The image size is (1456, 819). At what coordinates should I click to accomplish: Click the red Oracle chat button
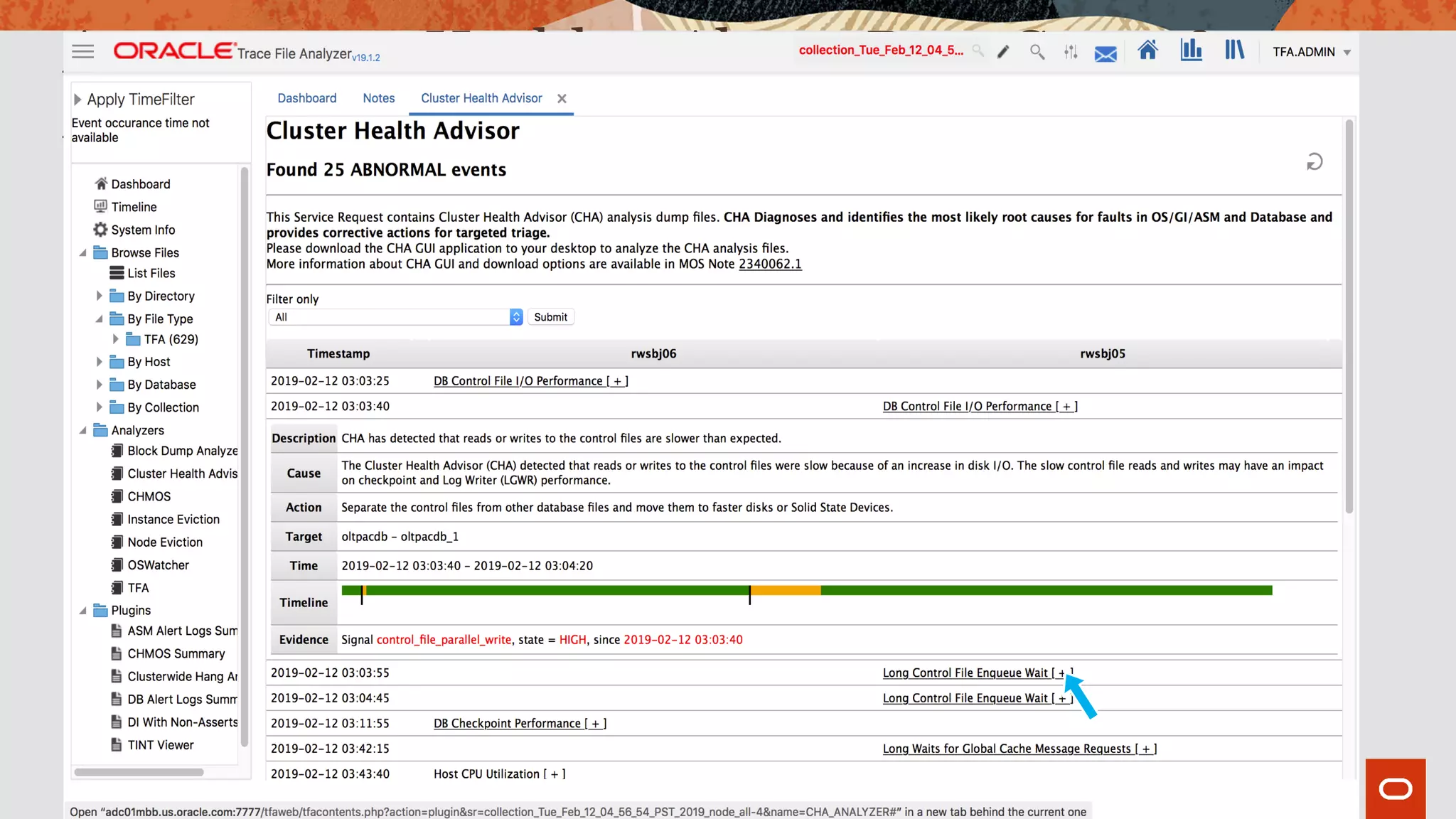(x=1396, y=788)
